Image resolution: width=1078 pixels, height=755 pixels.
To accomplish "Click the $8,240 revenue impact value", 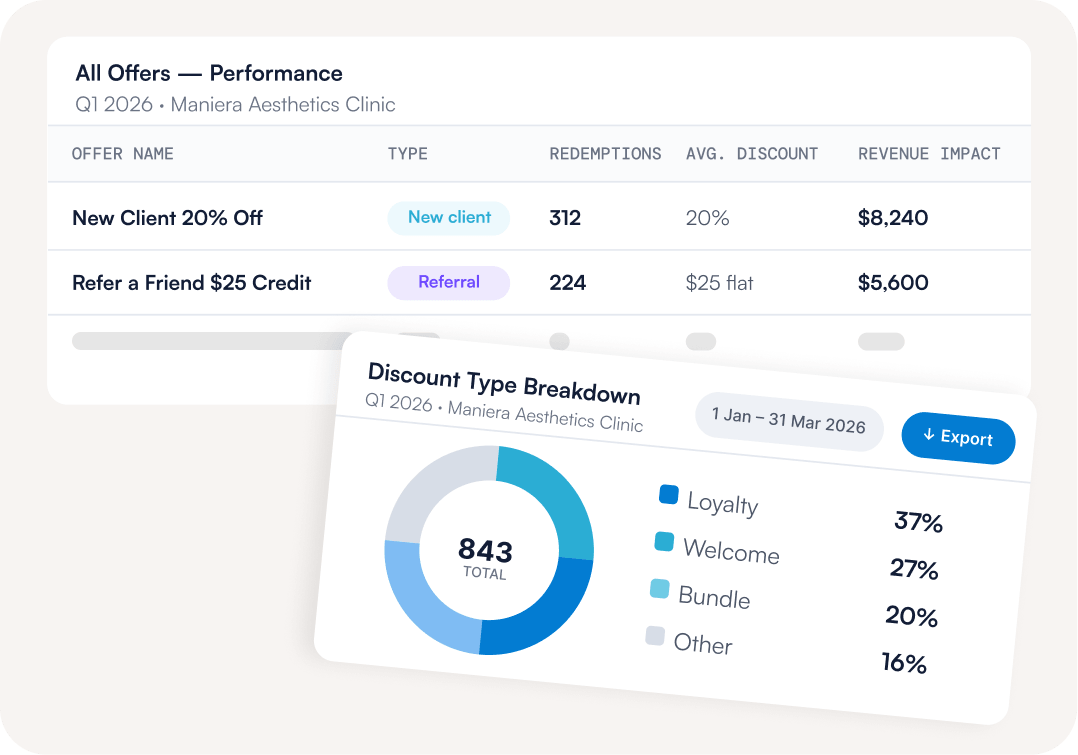I will pyautogui.click(x=892, y=218).
